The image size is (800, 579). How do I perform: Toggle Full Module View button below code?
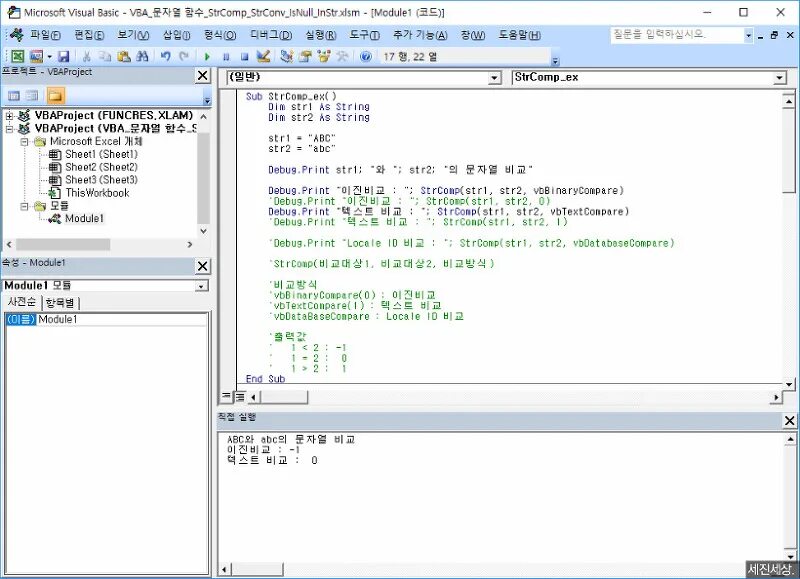tap(239, 396)
